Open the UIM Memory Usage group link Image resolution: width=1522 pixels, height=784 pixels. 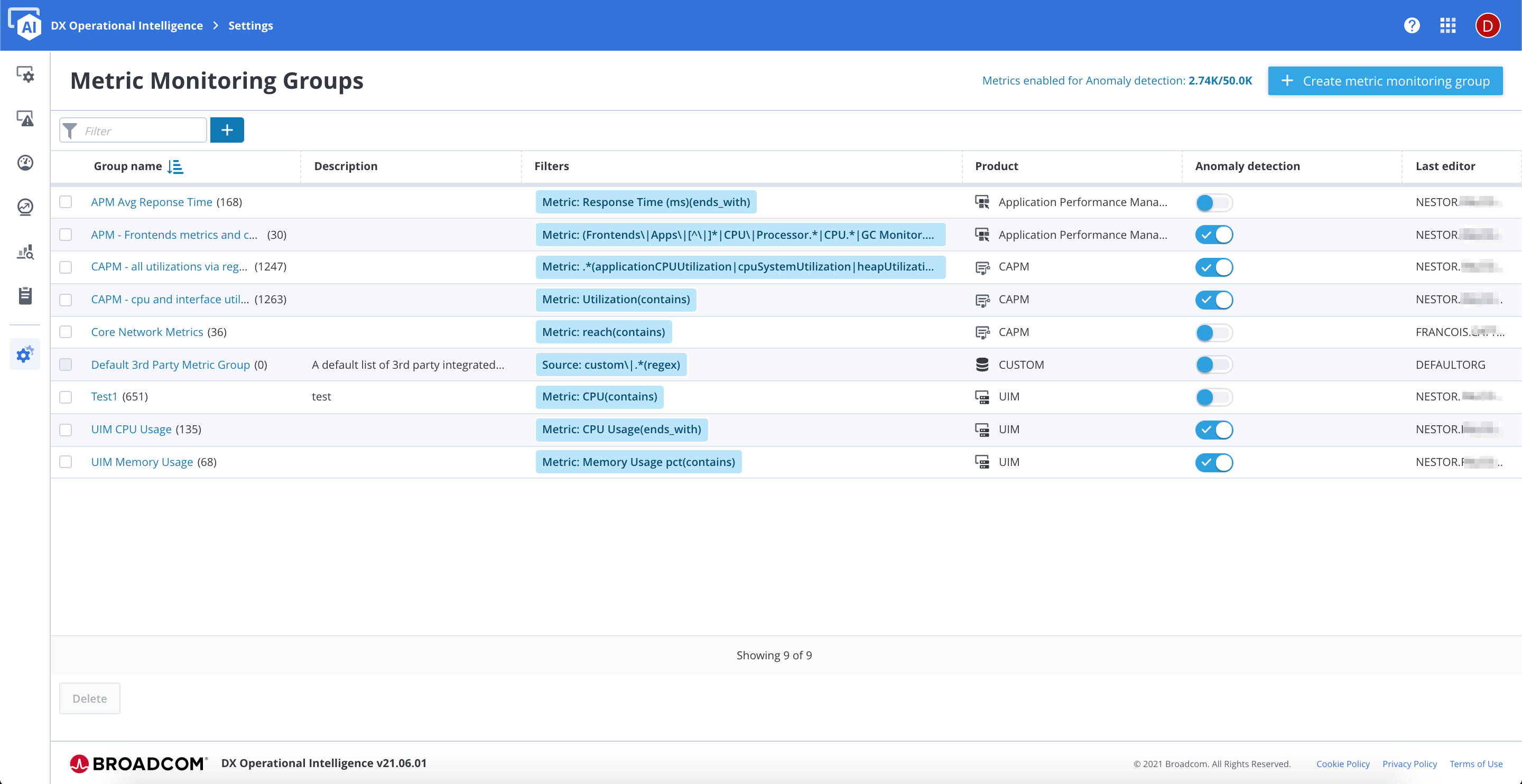pyautogui.click(x=142, y=462)
